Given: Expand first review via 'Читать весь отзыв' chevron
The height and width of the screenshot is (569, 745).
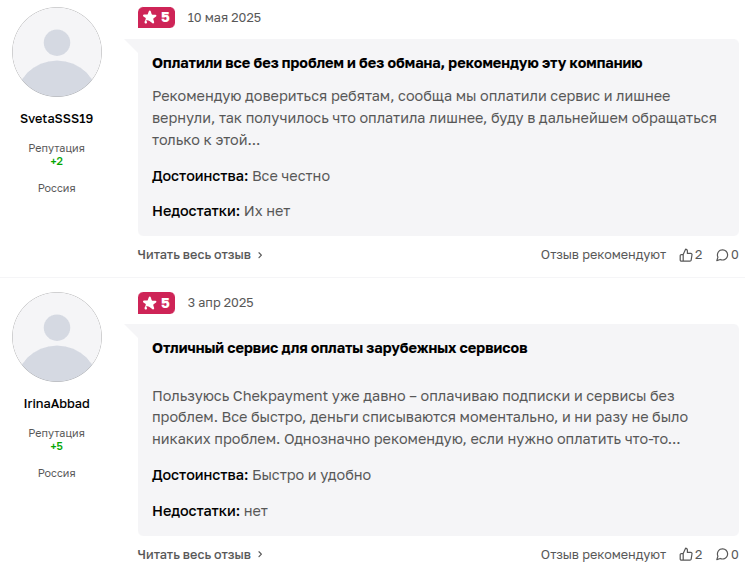Looking at the screenshot, I should pos(260,255).
